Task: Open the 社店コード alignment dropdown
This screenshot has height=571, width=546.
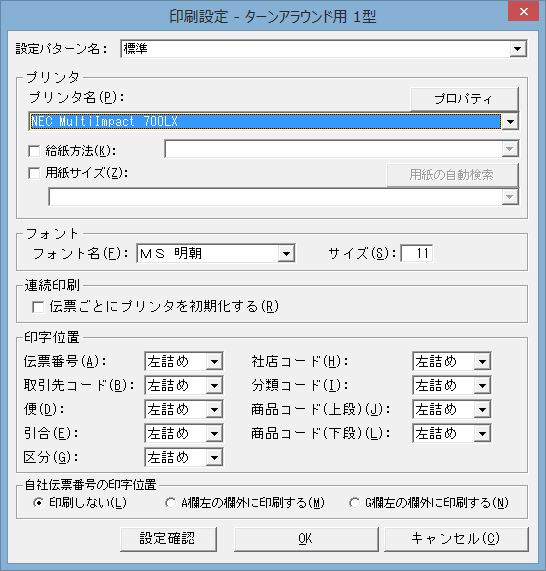Action: pos(482,362)
